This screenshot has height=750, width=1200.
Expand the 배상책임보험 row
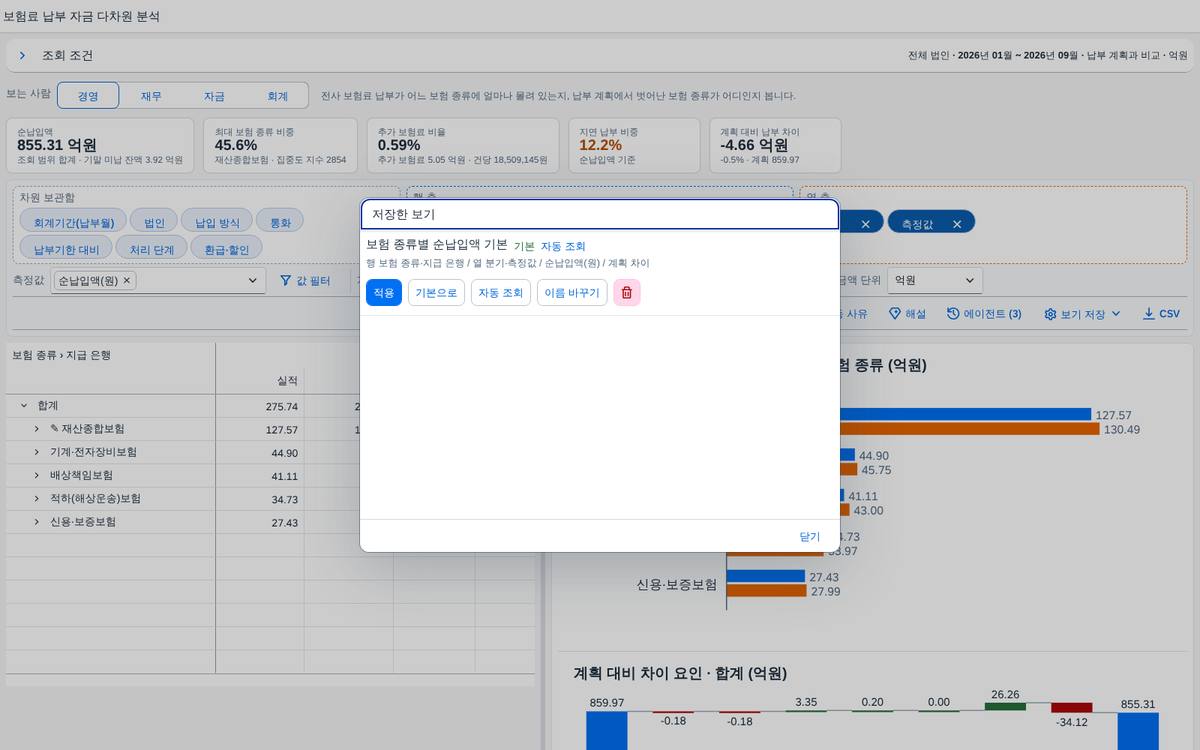36,476
